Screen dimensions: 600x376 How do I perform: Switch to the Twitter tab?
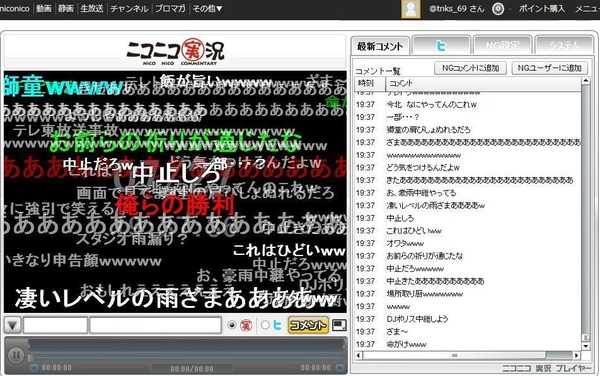coord(441,46)
